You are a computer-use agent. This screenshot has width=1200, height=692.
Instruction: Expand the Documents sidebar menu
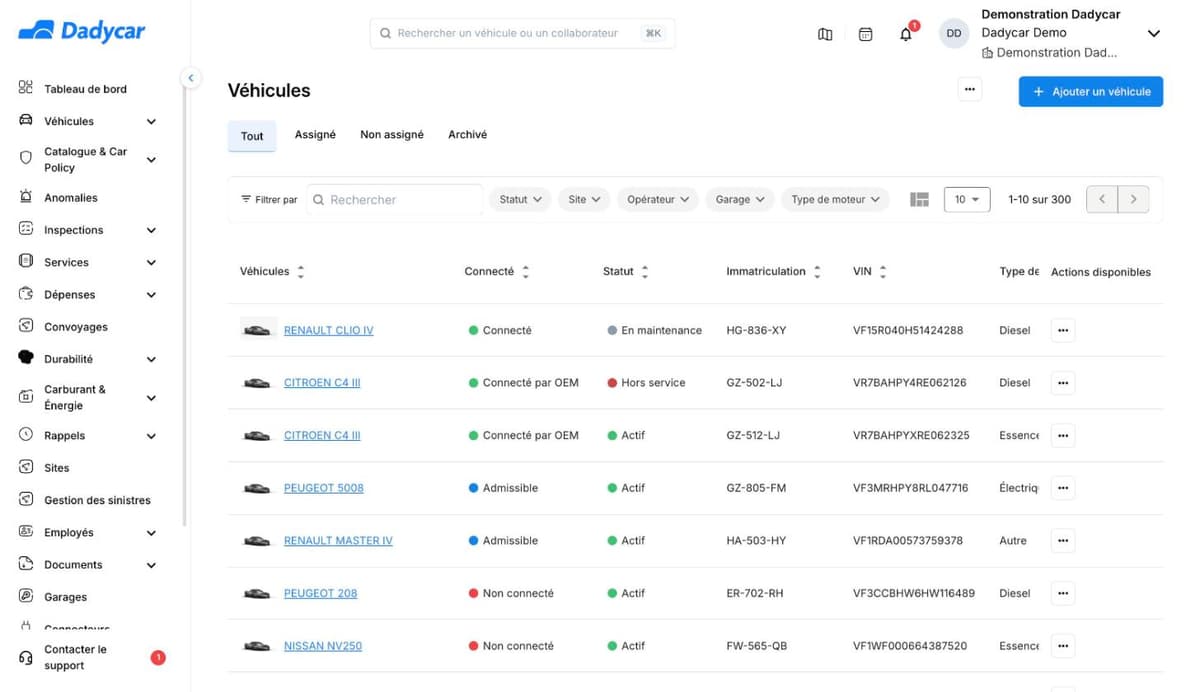[x=151, y=565]
